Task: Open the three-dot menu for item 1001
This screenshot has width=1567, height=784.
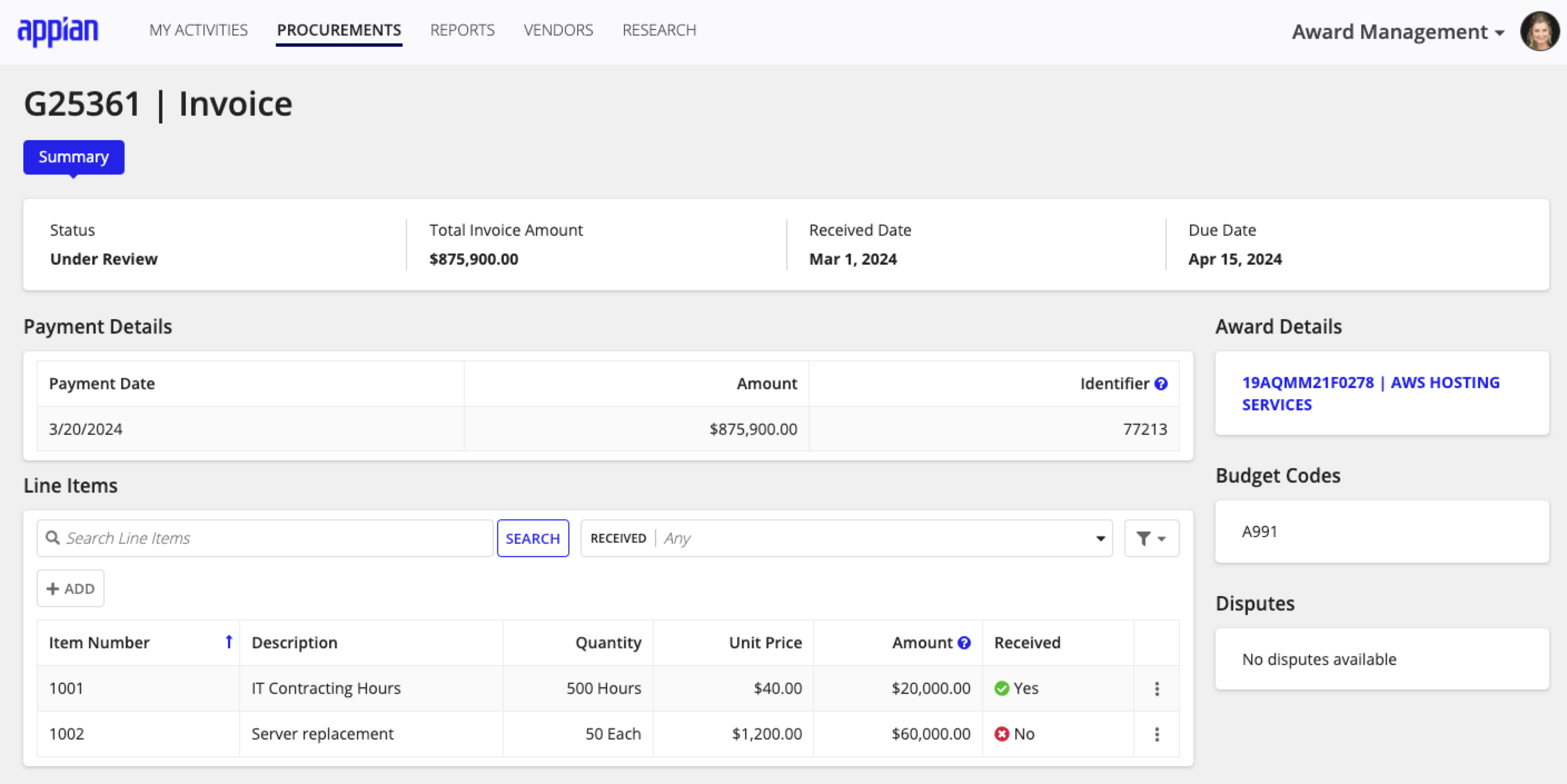Action: [x=1157, y=688]
